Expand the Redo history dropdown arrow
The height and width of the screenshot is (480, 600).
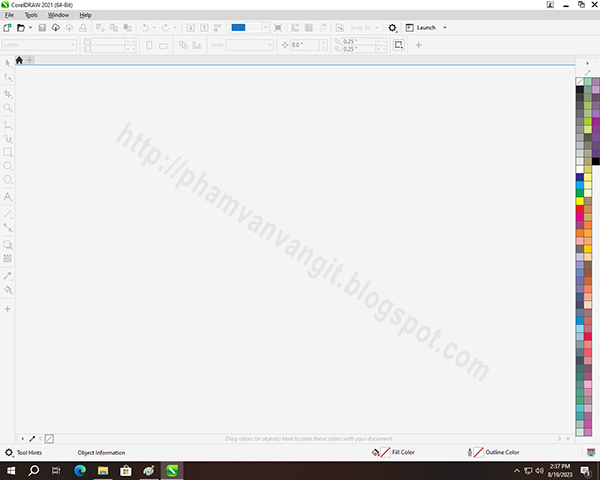click(x=175, y=28)
